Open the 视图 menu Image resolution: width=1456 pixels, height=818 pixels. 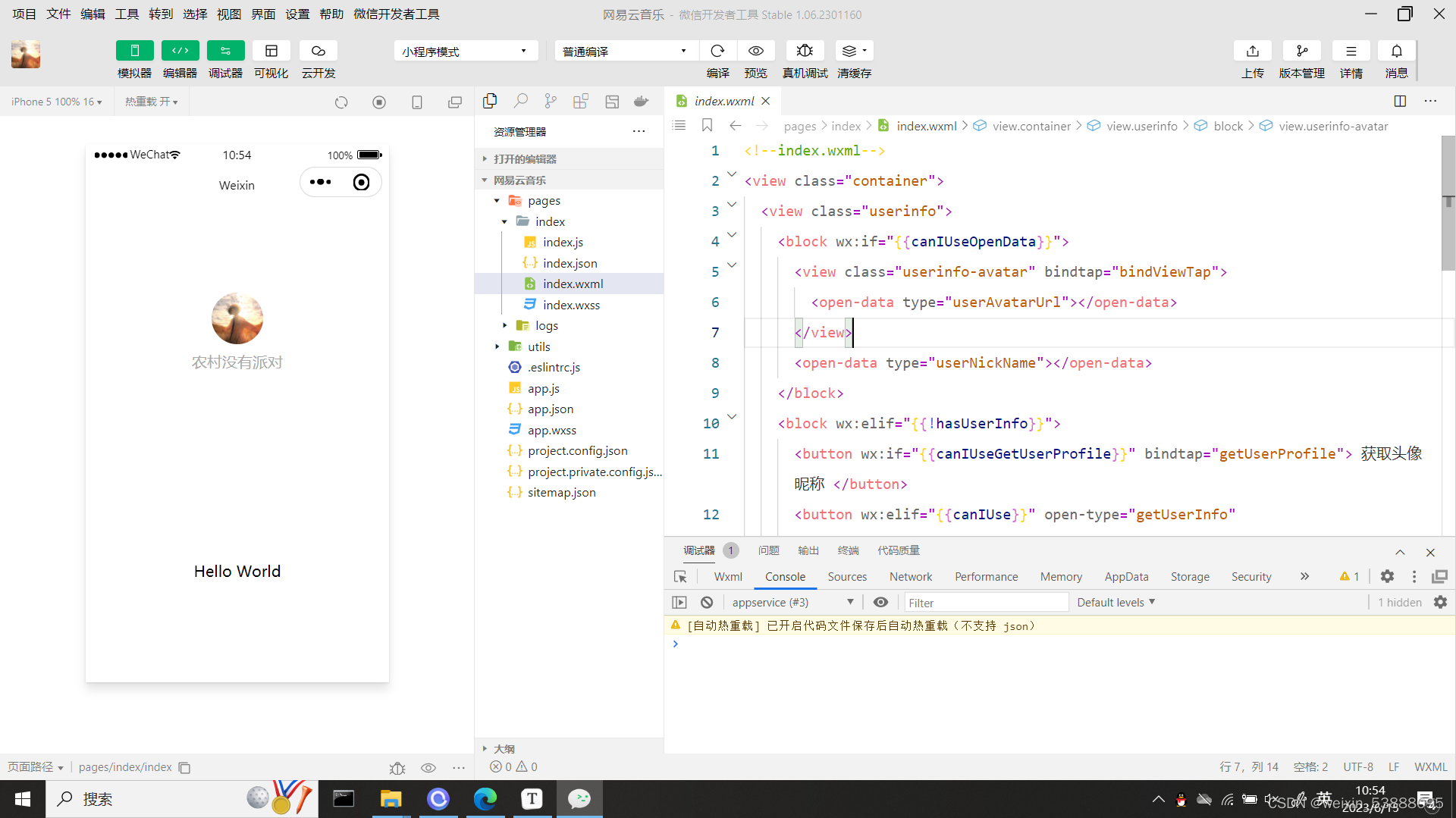click(228, 14)
